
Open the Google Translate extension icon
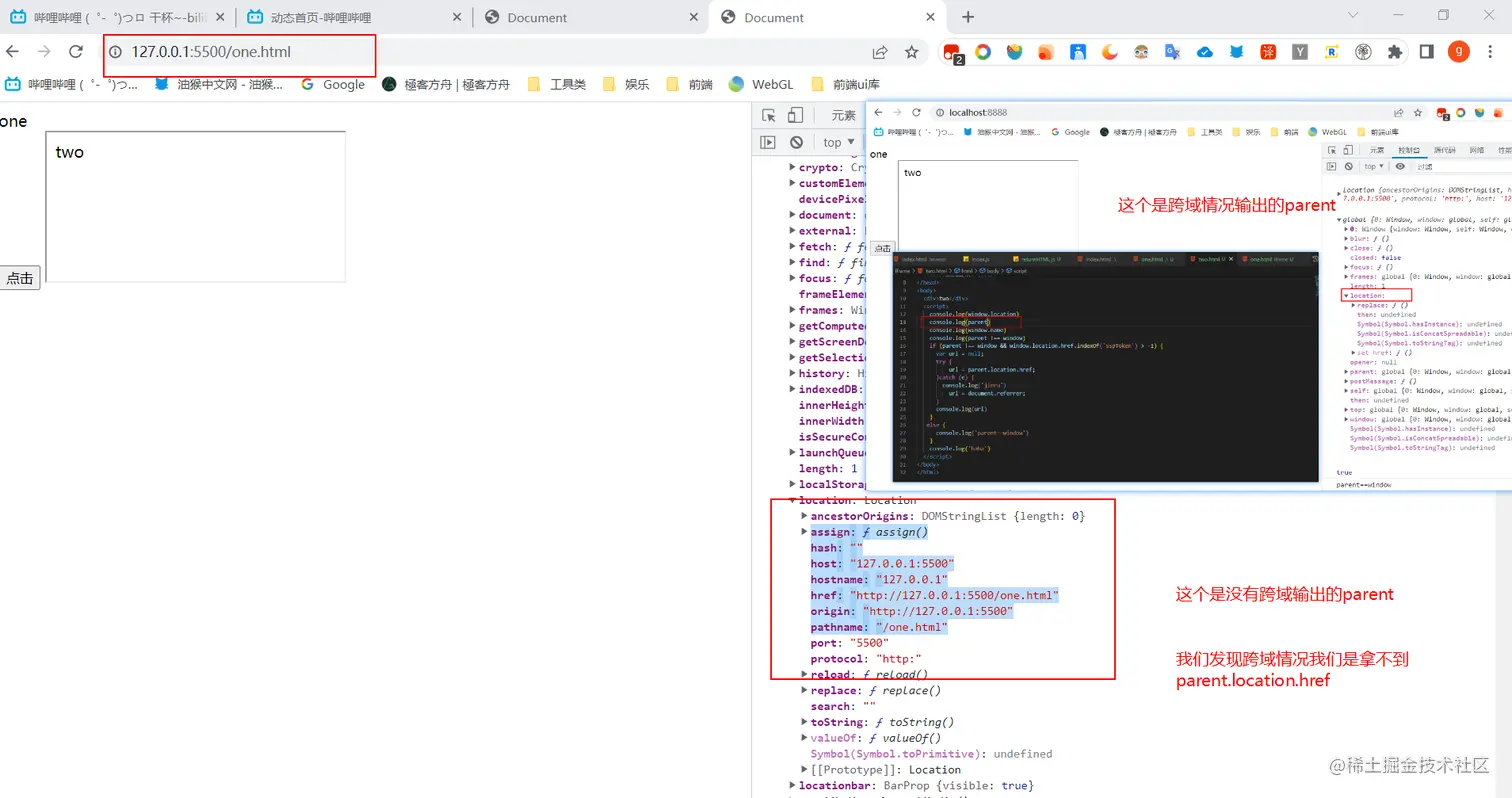pos(1173,52)
